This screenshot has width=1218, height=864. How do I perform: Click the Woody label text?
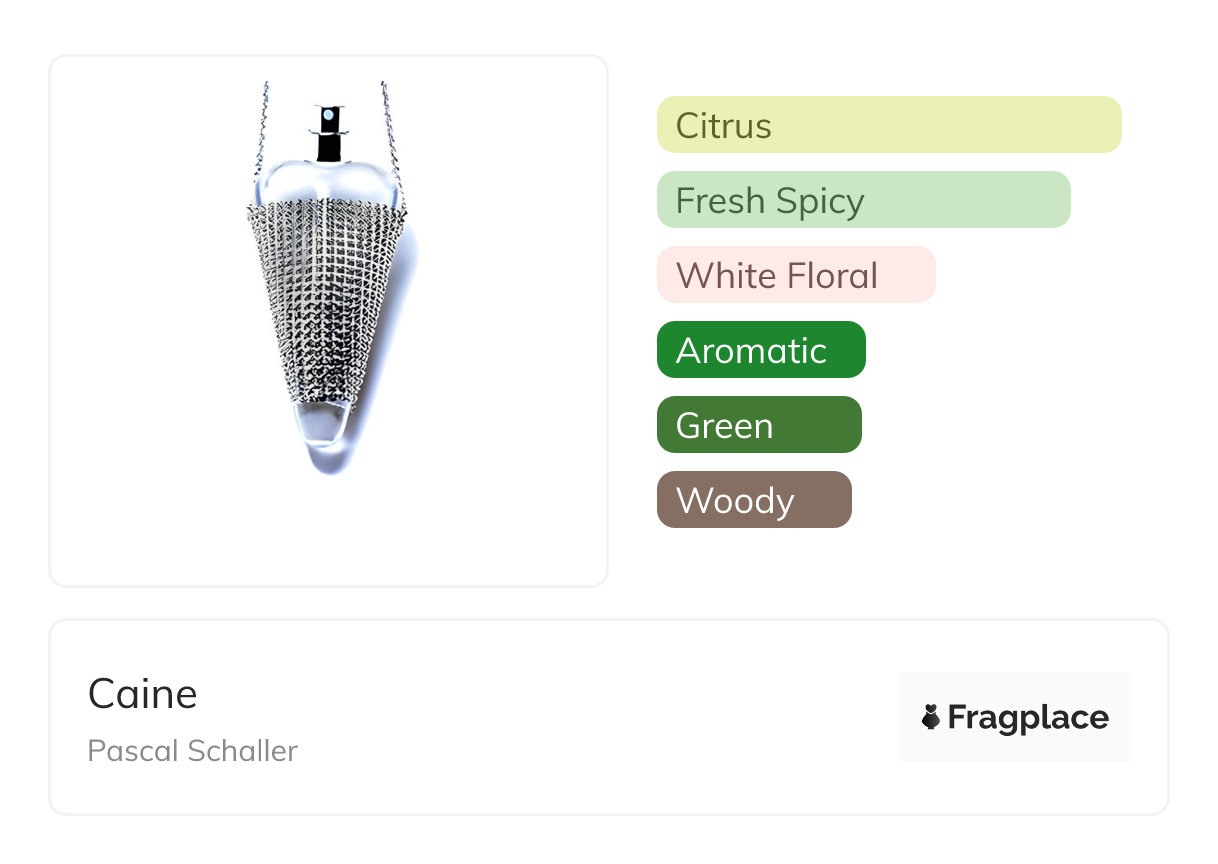[735, 501]
